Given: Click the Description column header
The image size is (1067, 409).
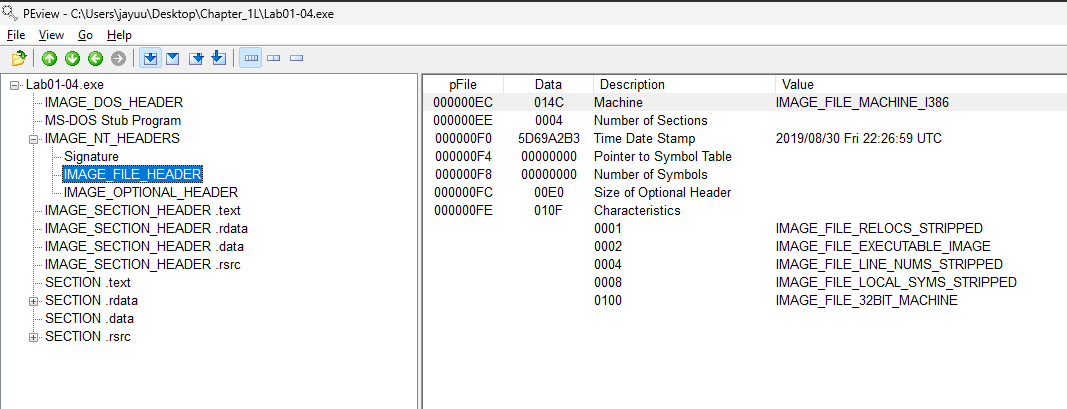Looking at the screenshot, I should pos(684,84).
